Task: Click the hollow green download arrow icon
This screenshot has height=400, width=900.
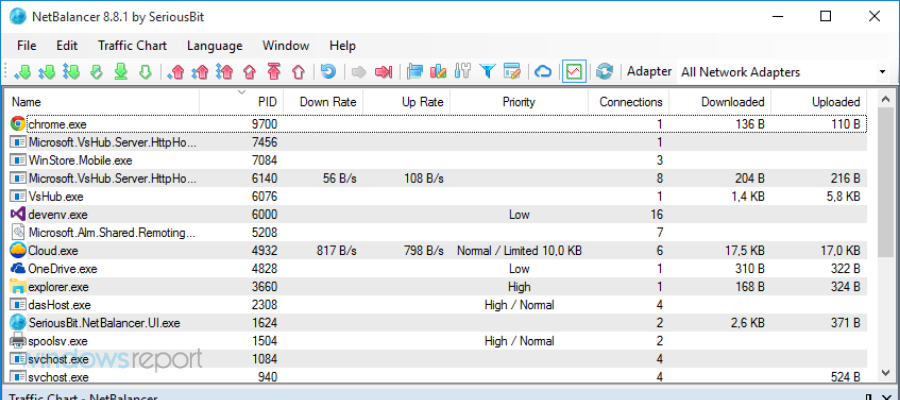Action: (145, 72)
